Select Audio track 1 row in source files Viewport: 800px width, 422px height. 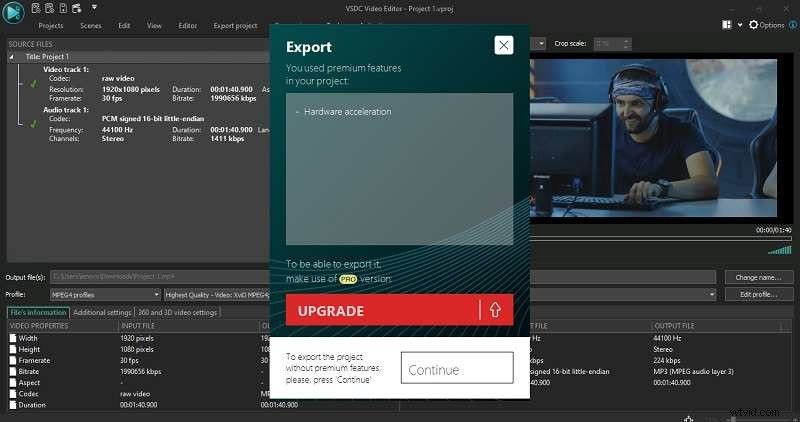[x=66, y=109]
